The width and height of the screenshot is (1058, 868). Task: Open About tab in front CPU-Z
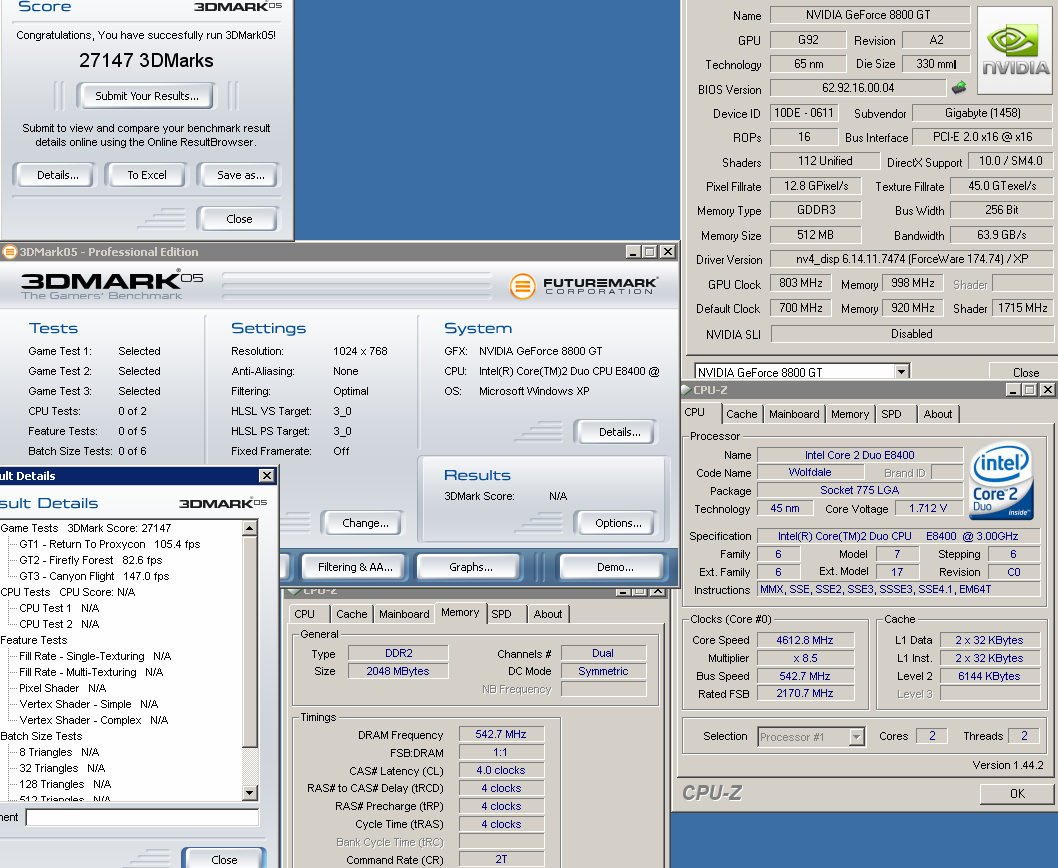click(938, 414)
